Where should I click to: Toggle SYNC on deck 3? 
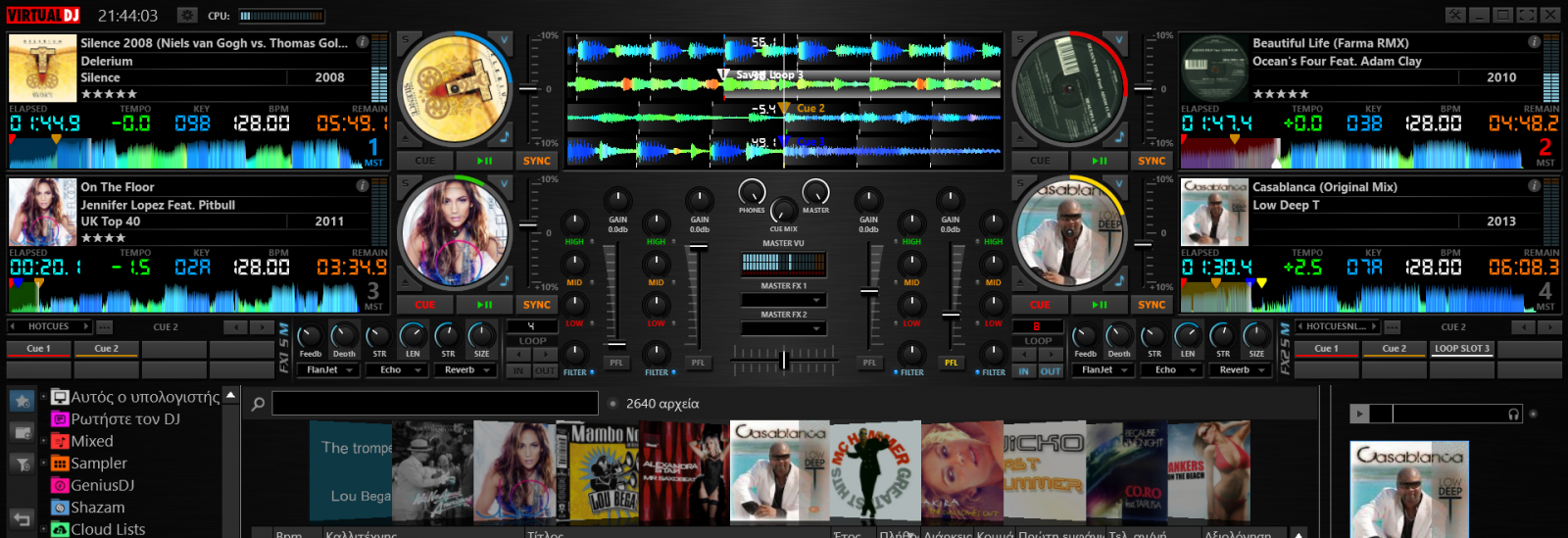pyautogui.click(x=537, y=305)
